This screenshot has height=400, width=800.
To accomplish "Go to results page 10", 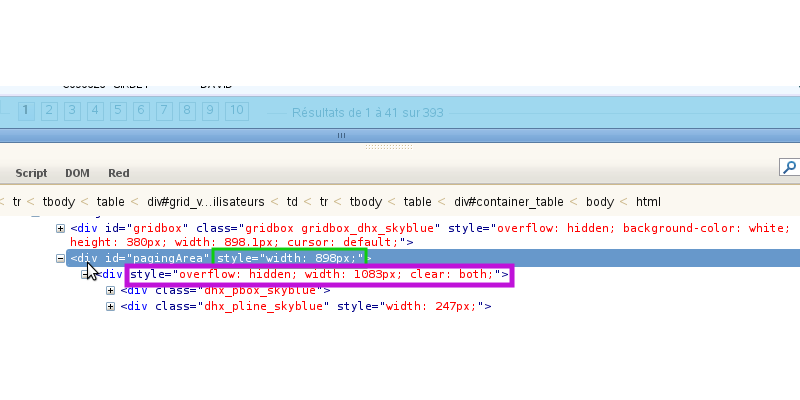I will click(x=236, y=111).
